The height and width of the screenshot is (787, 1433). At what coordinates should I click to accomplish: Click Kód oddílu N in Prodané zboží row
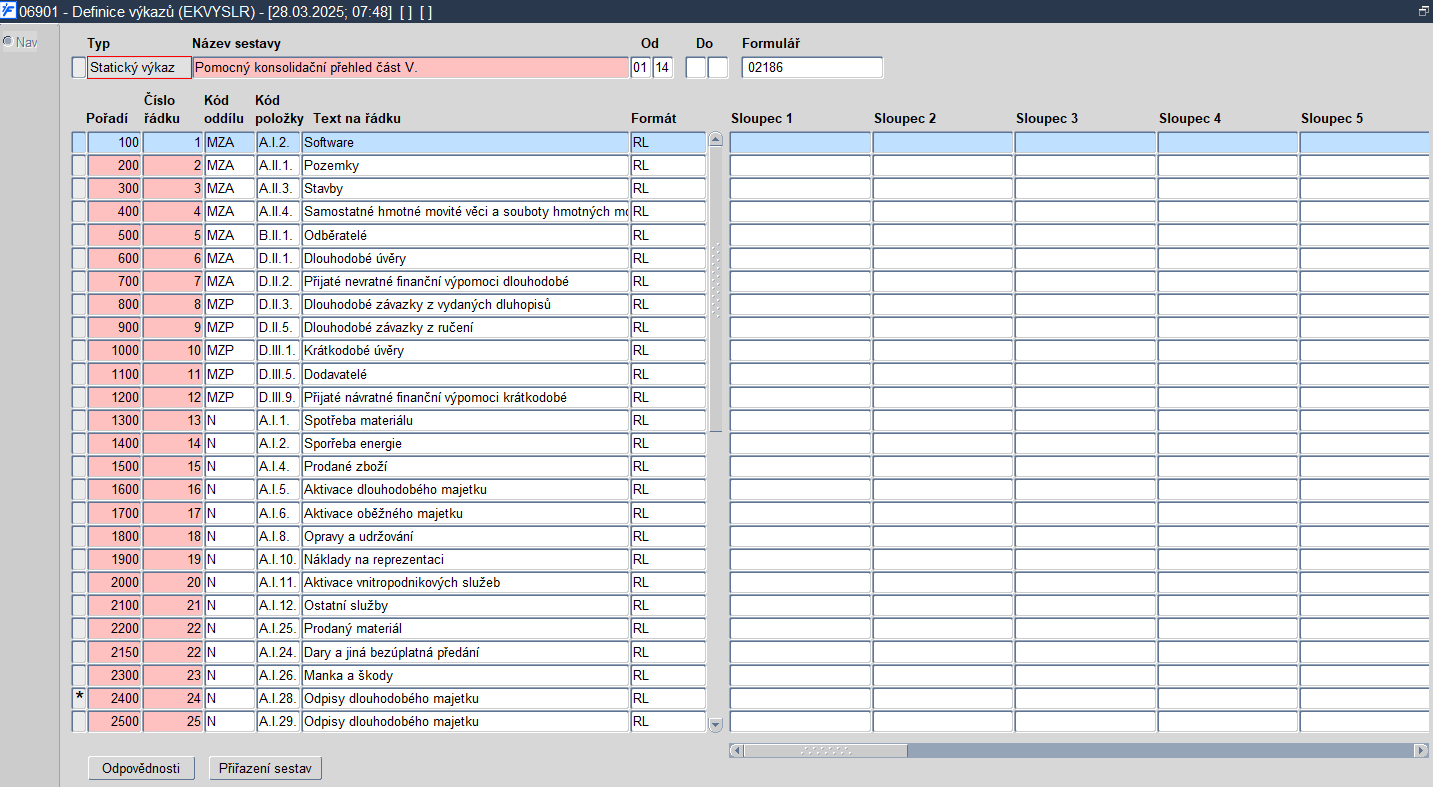[229, 466]
